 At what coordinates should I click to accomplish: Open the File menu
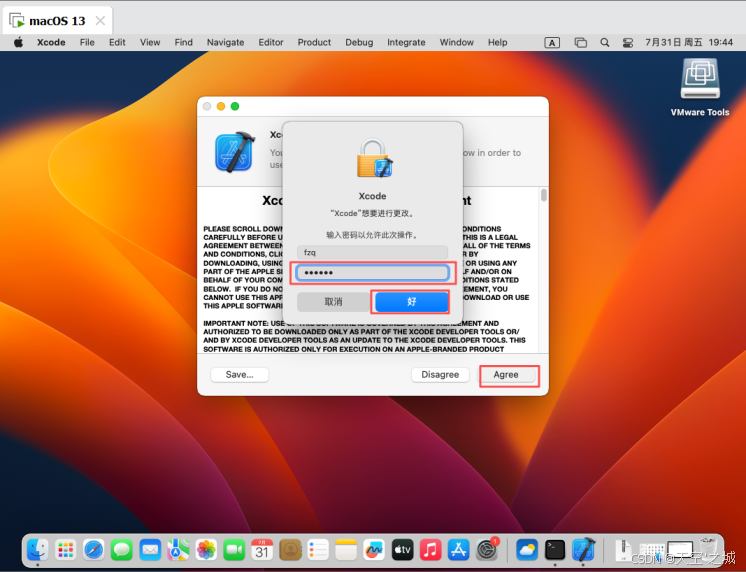(87, 42)
